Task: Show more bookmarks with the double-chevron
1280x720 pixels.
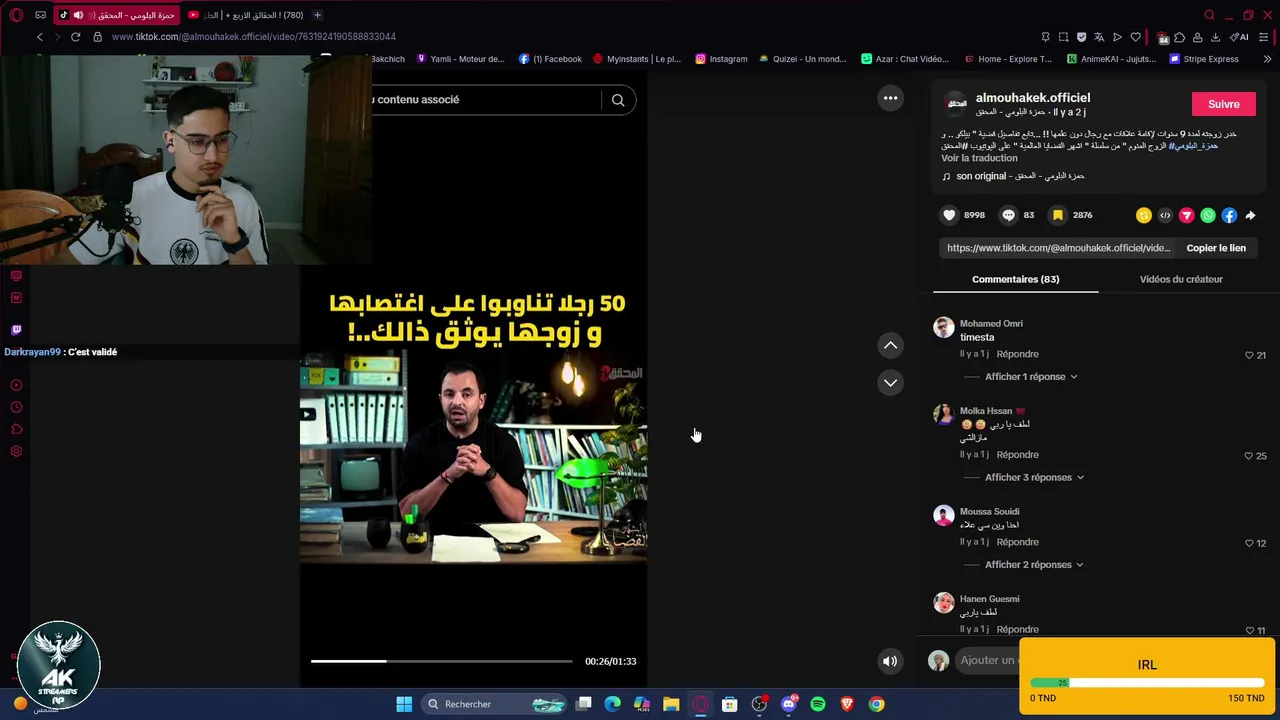Action: (1267, 59)
